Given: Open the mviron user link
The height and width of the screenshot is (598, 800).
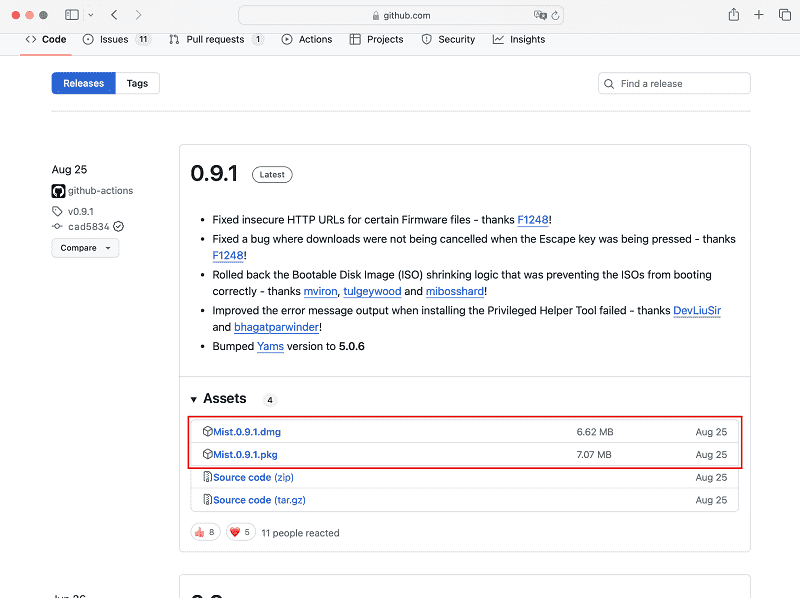Looking at the screenshot, I should (320, 291).
